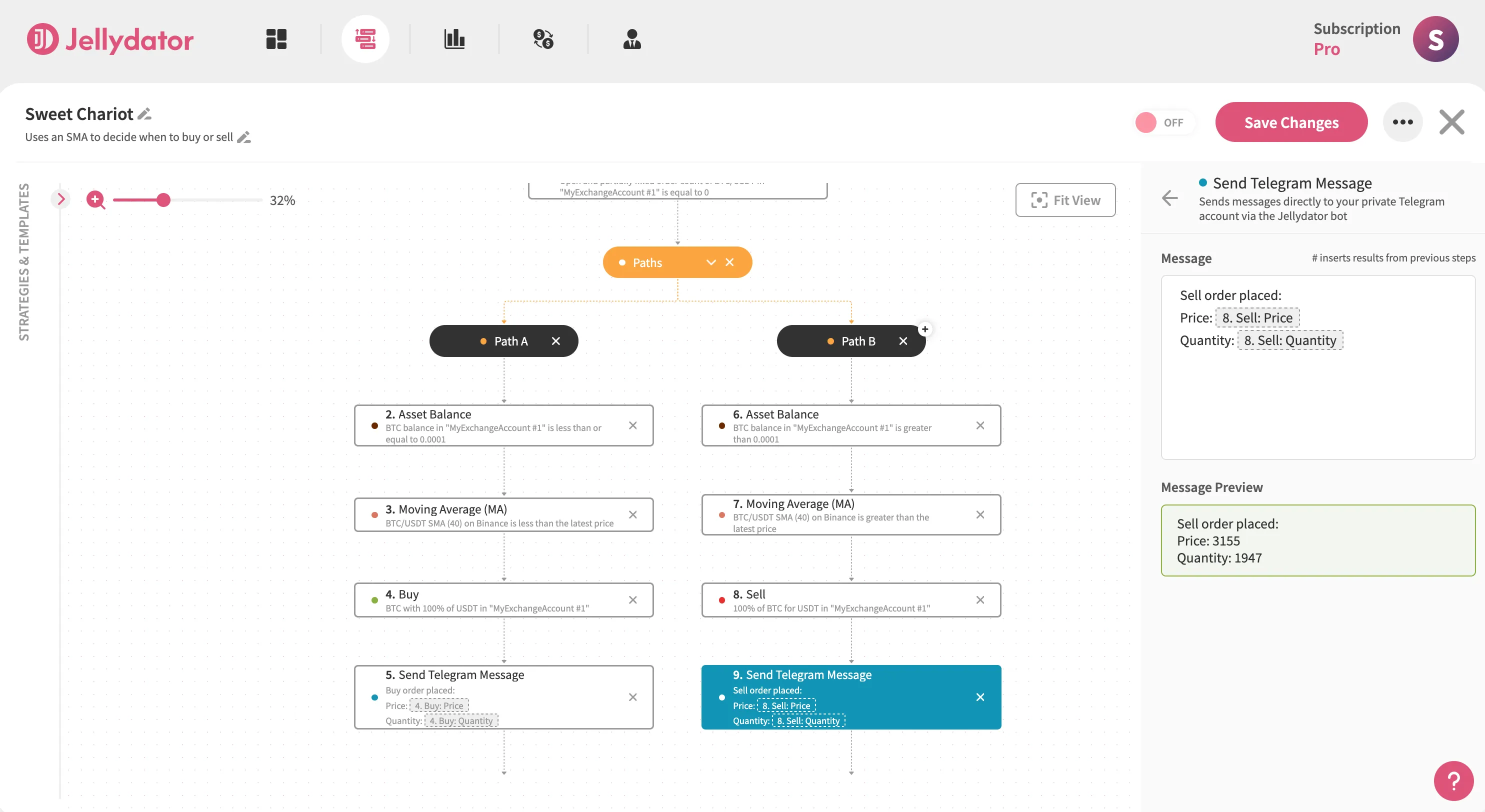
Task: Open the exchange accounts currency icon
Action: [x=543, y=38]
